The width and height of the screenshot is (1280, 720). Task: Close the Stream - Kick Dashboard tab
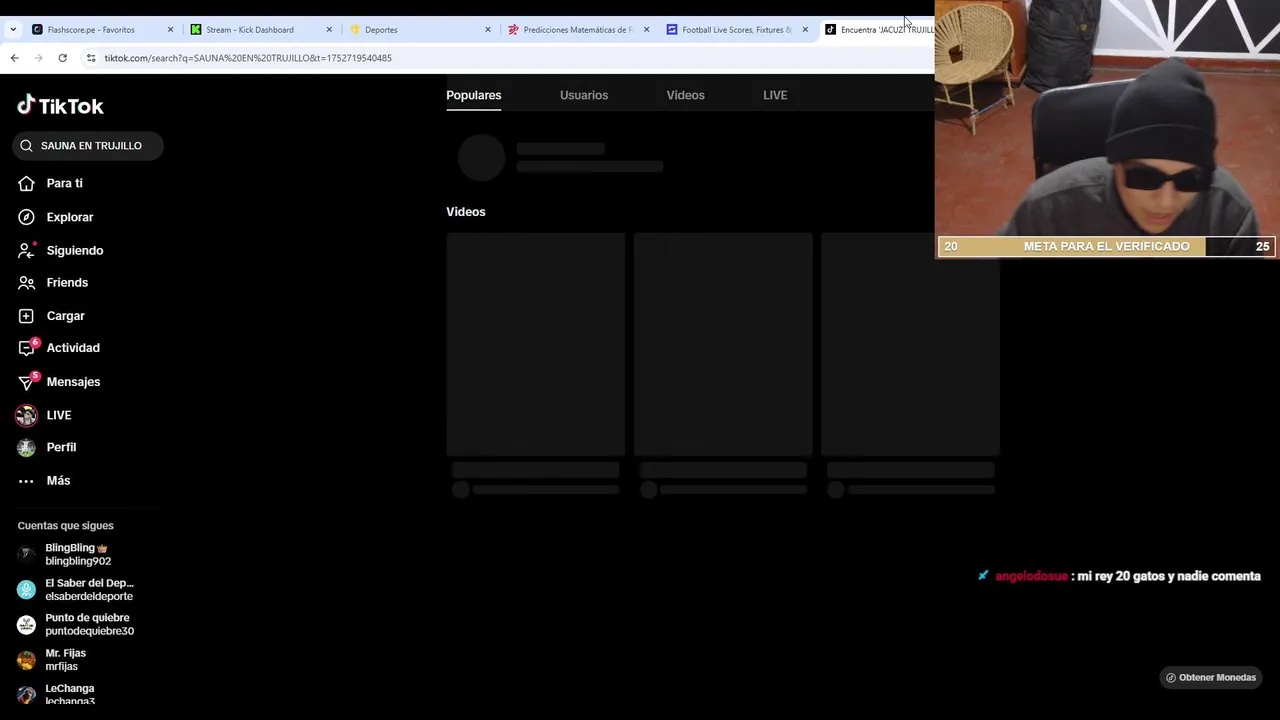329,30
